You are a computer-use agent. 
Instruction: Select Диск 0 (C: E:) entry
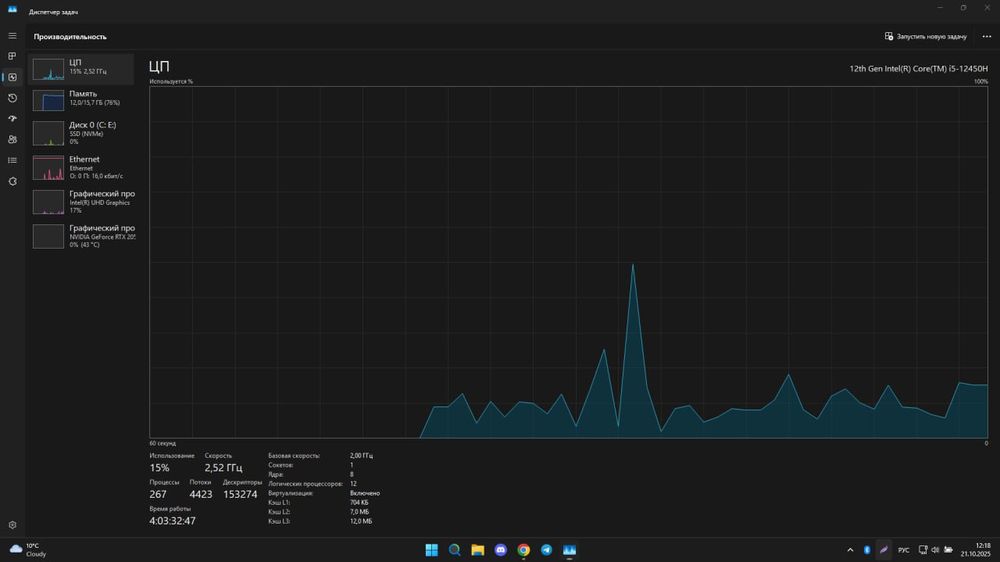[81, 133]
